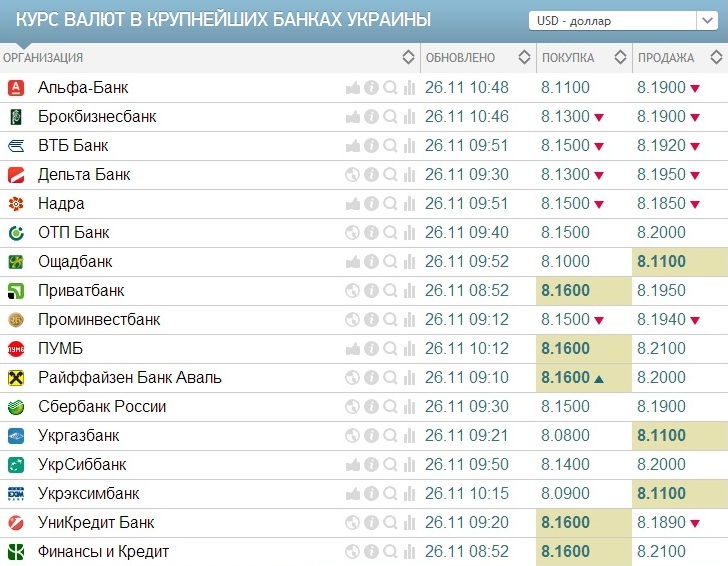Viewport: 728px width, 566px height.
Task: Click УкрСиббанк green logo icon
Action: [16, 465]
